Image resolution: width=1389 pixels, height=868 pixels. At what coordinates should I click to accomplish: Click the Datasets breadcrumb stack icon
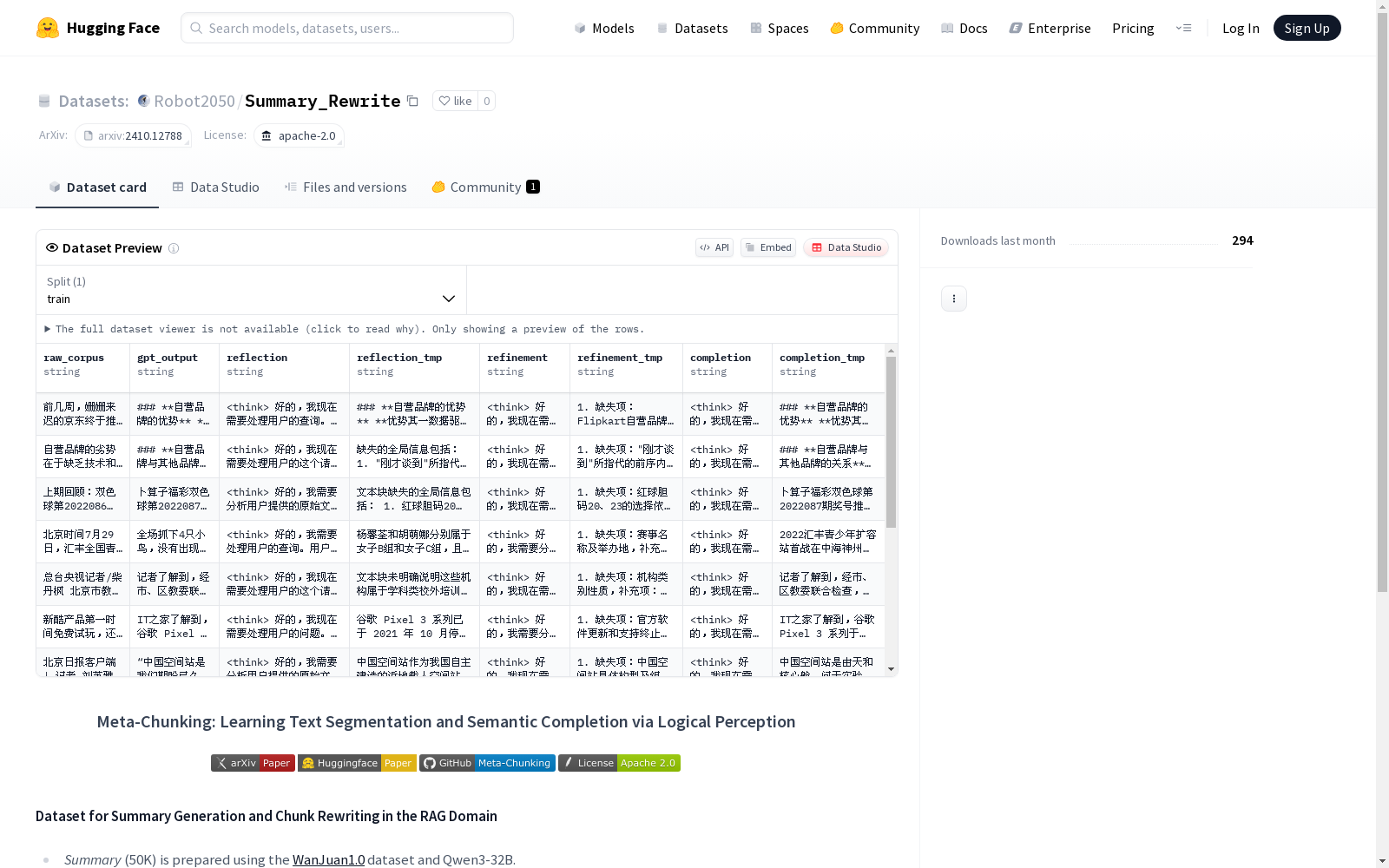point(44,102)
